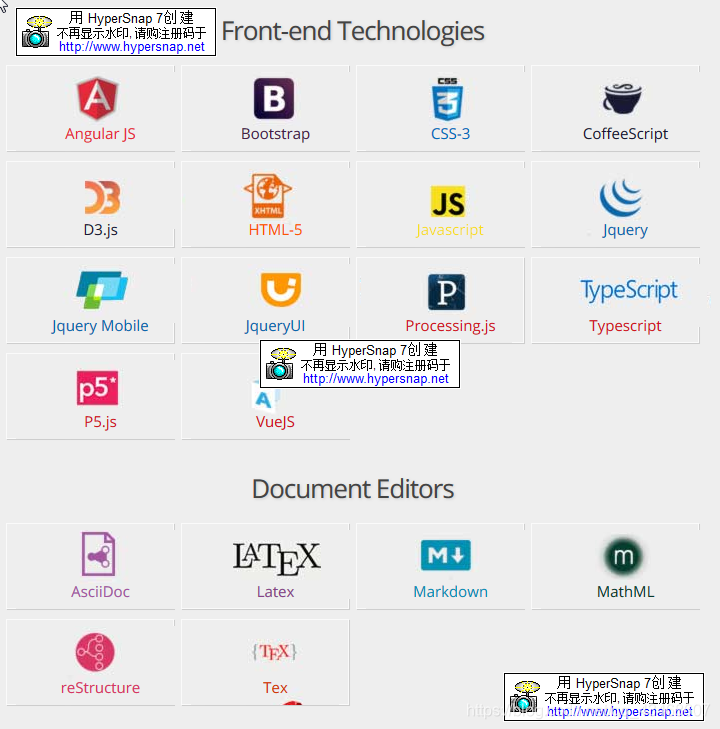This screenshot has width=720, height=729.
Task: Select the red Typescript label
Action: pos(625,326)
